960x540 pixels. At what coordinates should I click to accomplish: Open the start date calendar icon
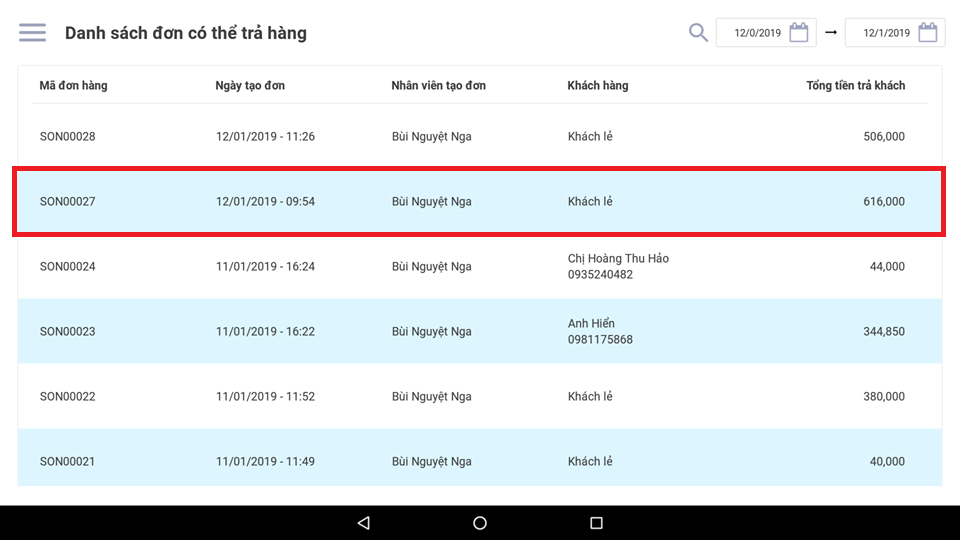tap(799, 33)
